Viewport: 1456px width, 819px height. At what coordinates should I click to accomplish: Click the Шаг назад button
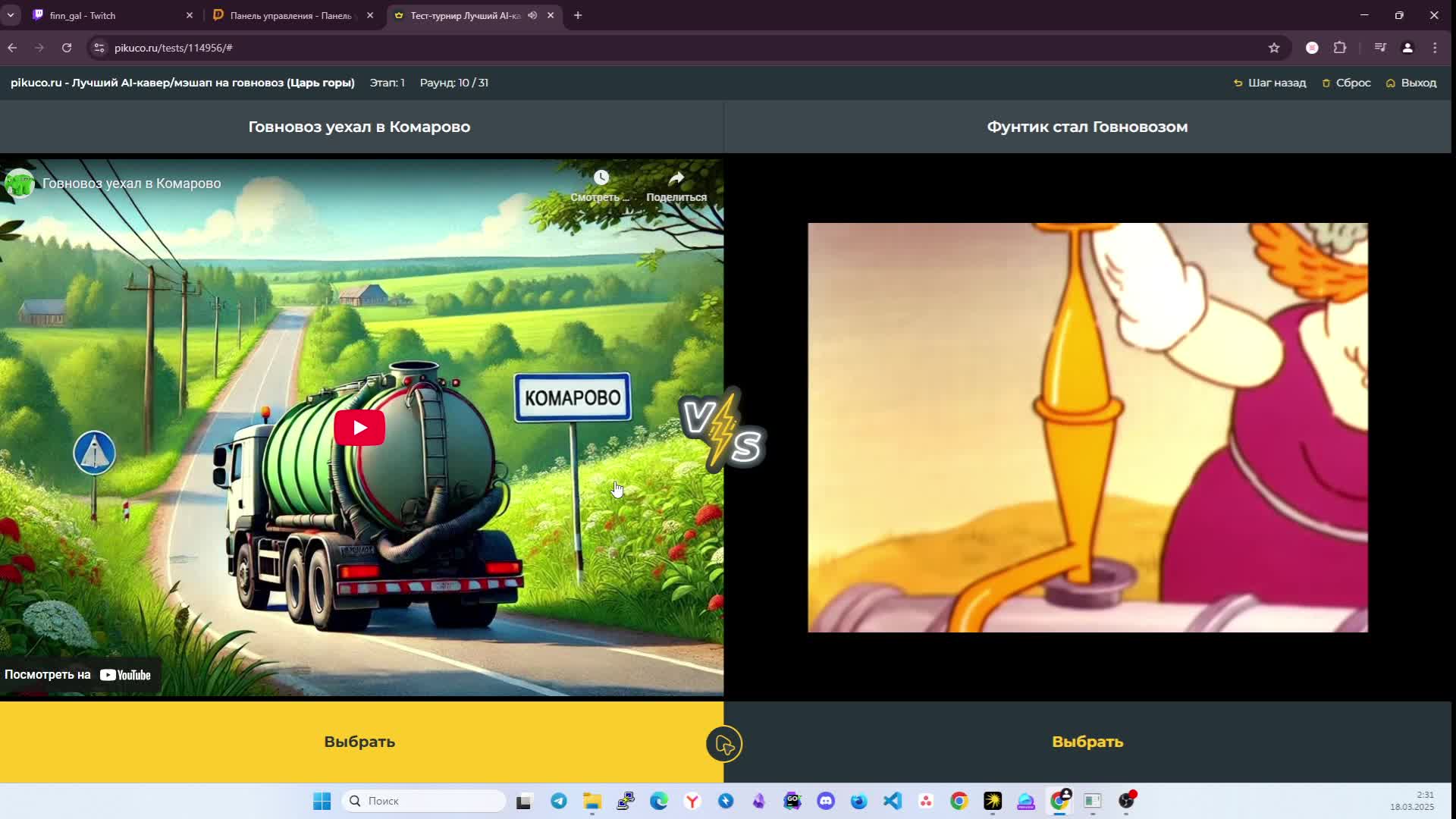coord(1270,83)
